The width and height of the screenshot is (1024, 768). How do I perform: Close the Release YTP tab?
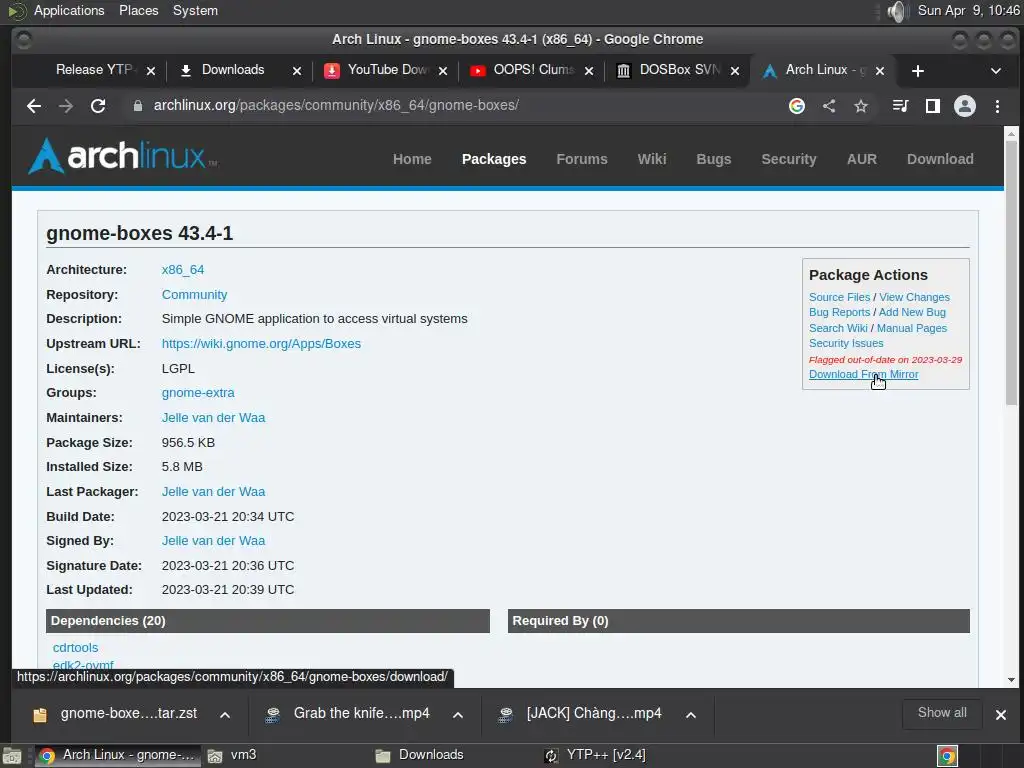coord(151,71)
